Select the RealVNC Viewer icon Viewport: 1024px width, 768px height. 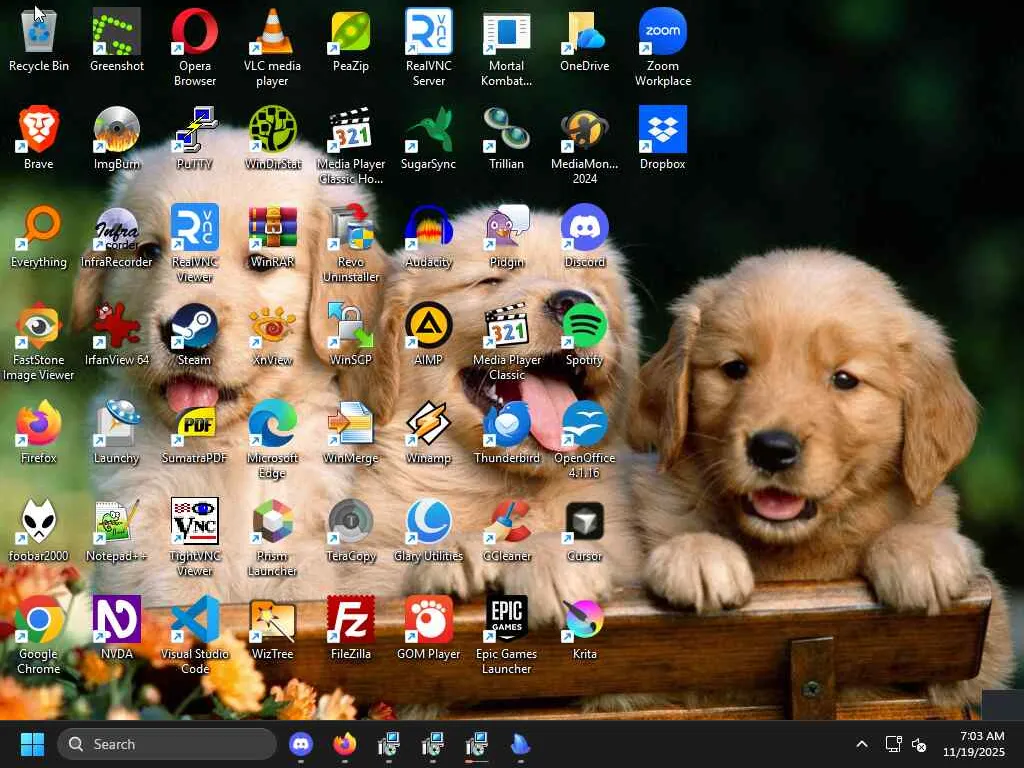[195, 244]
